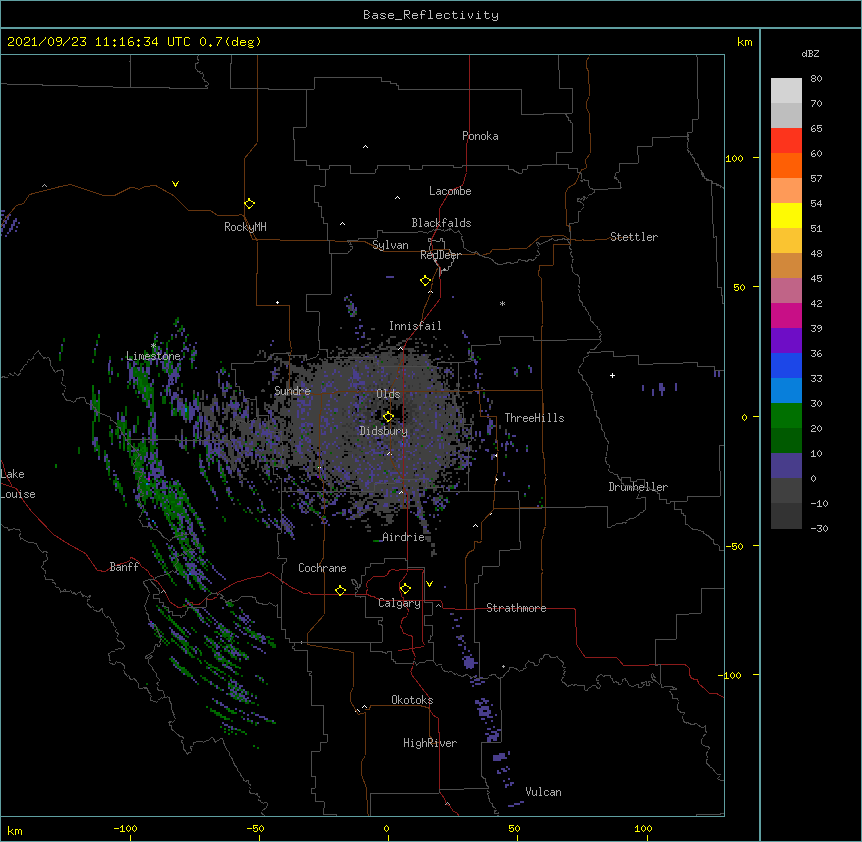Select the Sundre label
Screen dimensions: 862x842
[x=292, y=391]
